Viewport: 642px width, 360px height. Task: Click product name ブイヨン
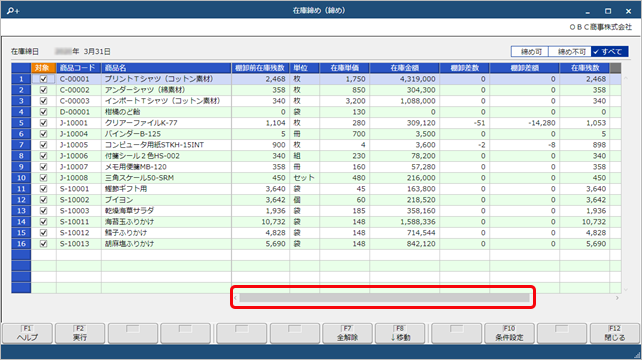pos(119,200)
